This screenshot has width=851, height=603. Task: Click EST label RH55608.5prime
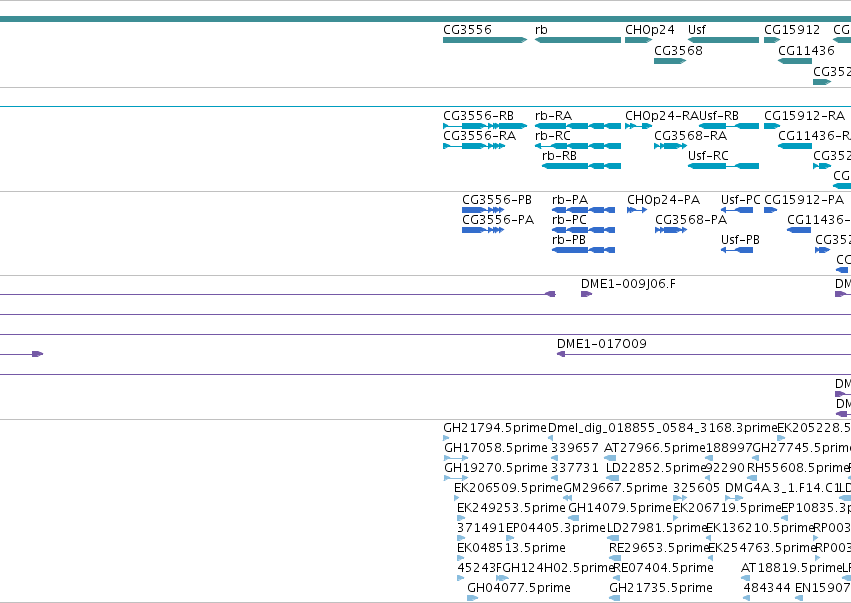pos(798,468)
